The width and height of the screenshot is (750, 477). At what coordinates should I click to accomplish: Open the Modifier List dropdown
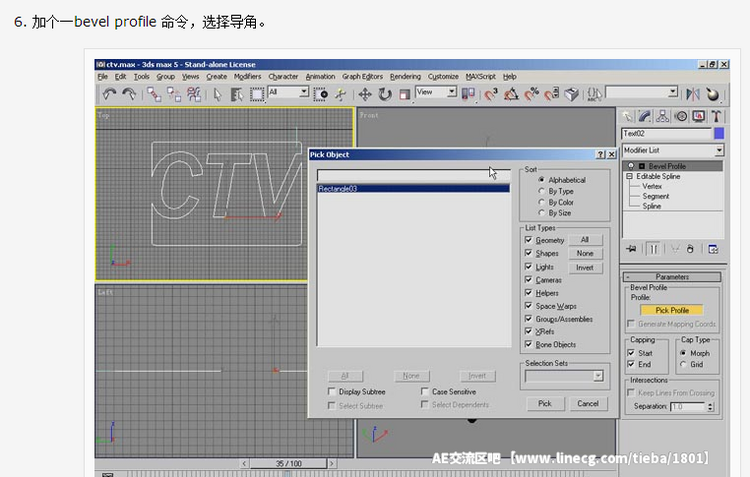[x=719, y=150]
